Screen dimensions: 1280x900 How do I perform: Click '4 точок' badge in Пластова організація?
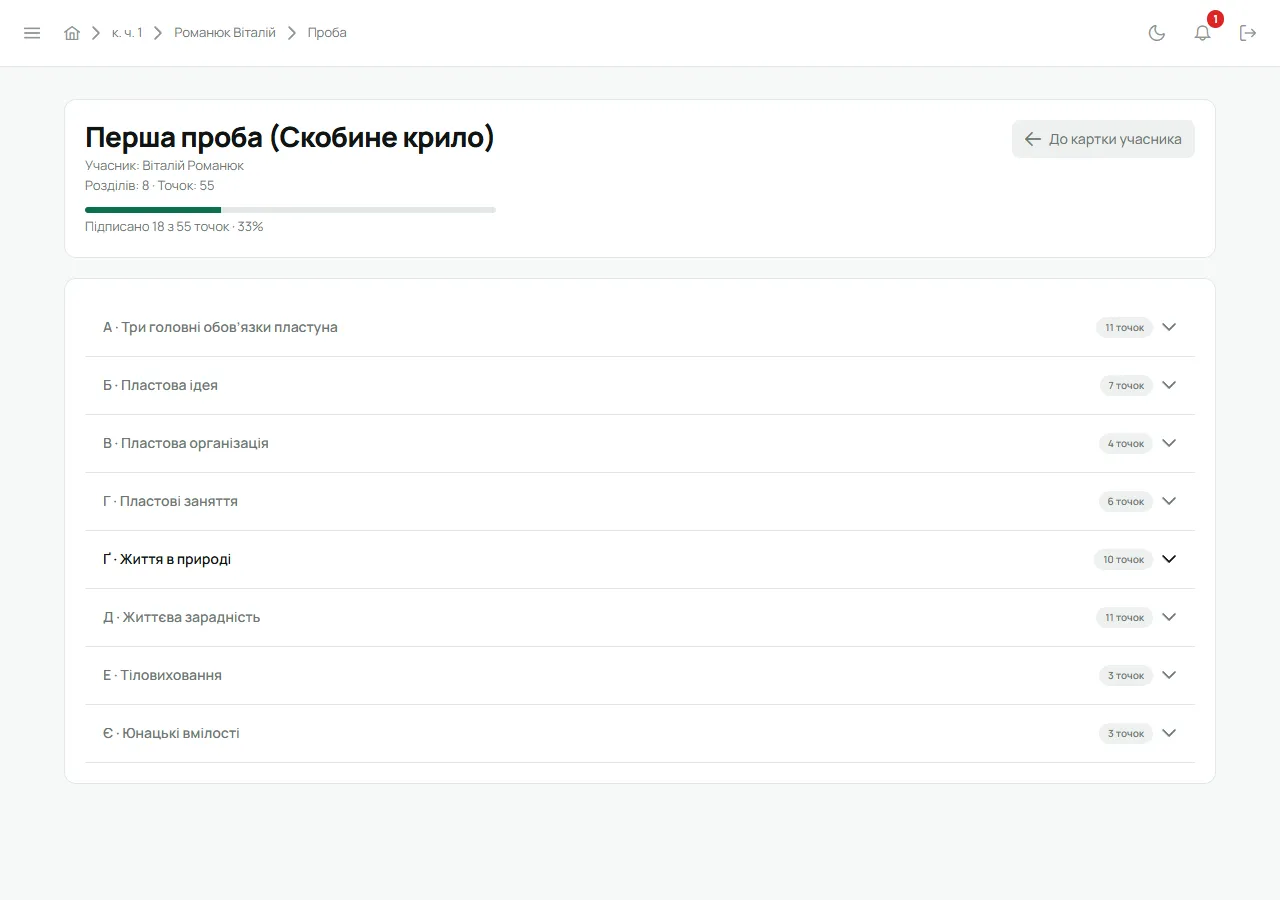pos(1126,443)
